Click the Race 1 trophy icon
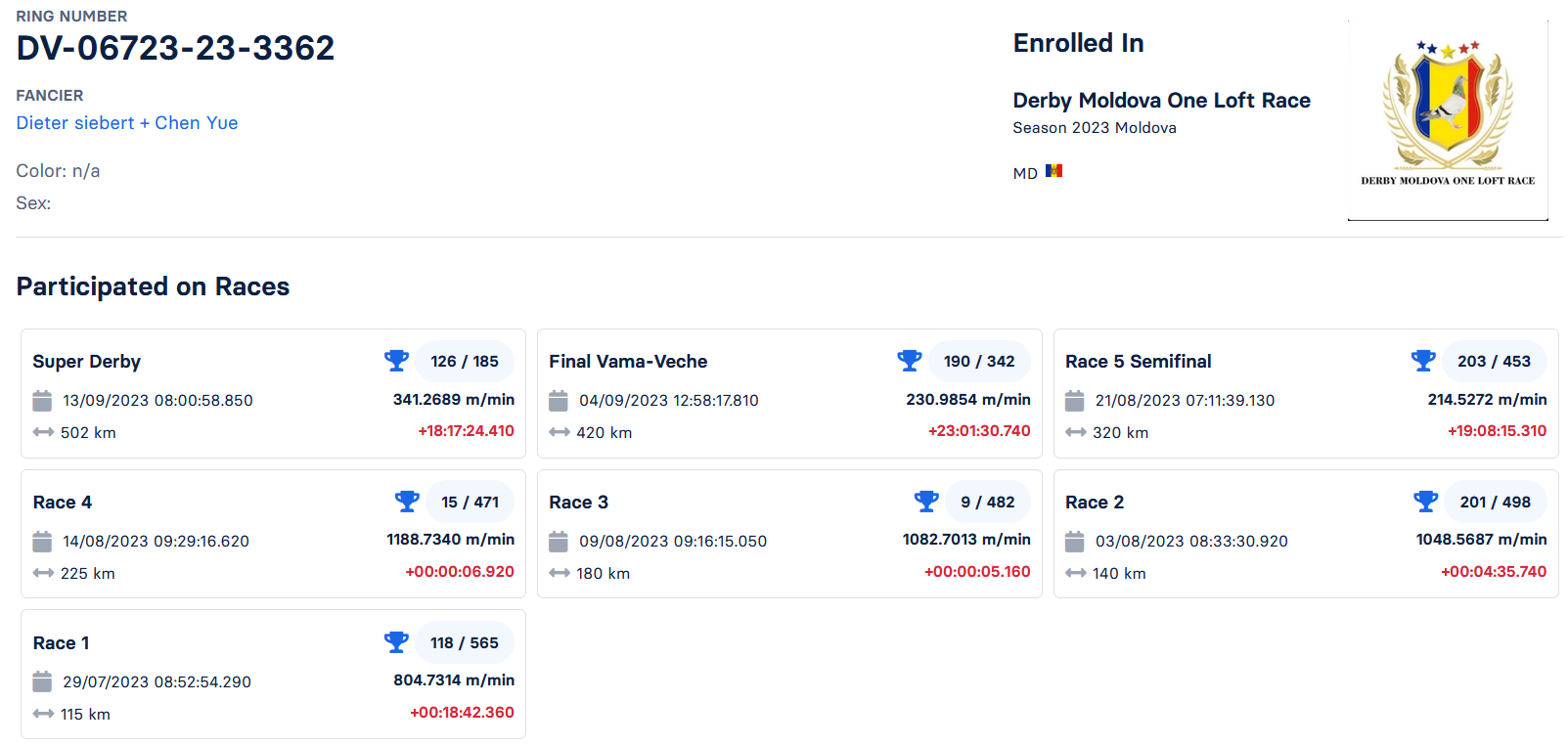 396,642
